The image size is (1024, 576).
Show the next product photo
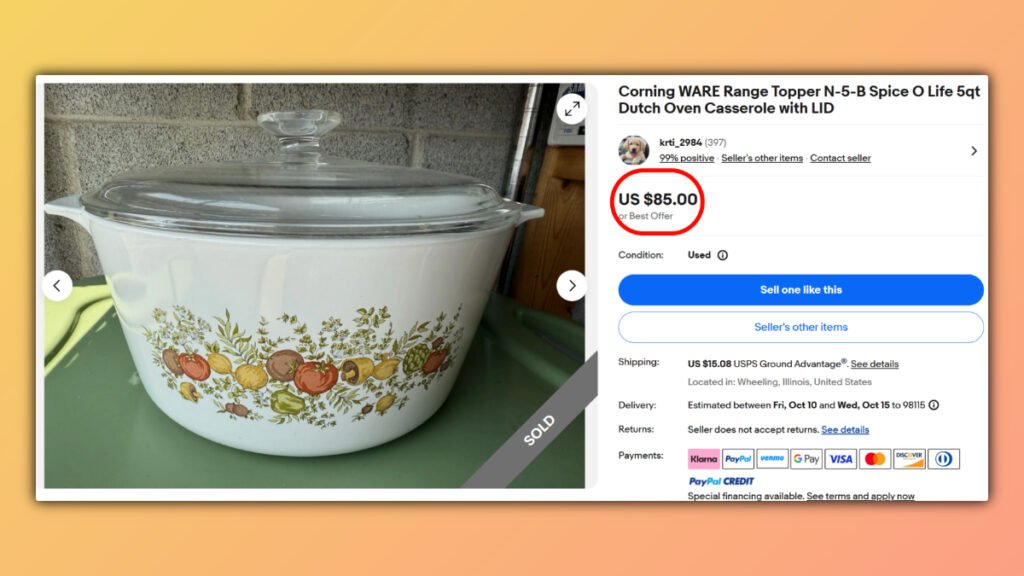572,285
